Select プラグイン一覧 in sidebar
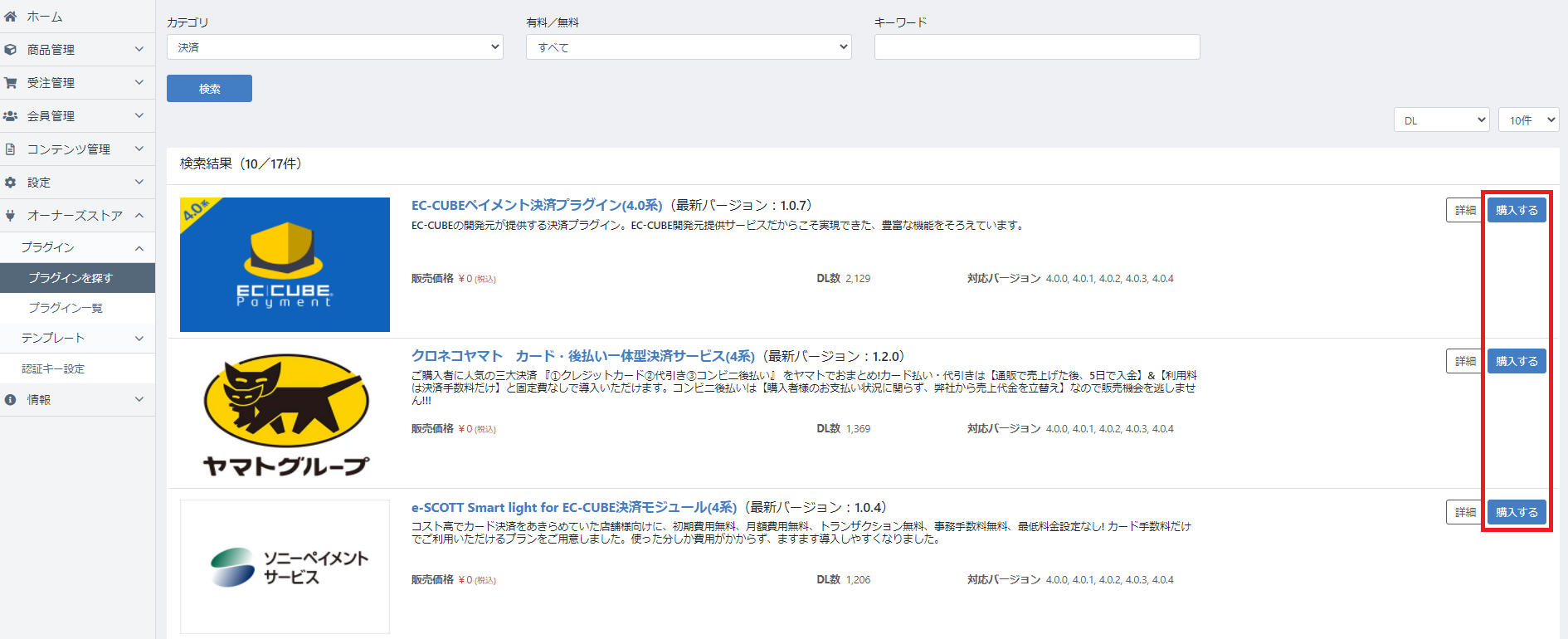 pyautogui.click(x=77, y=308)
